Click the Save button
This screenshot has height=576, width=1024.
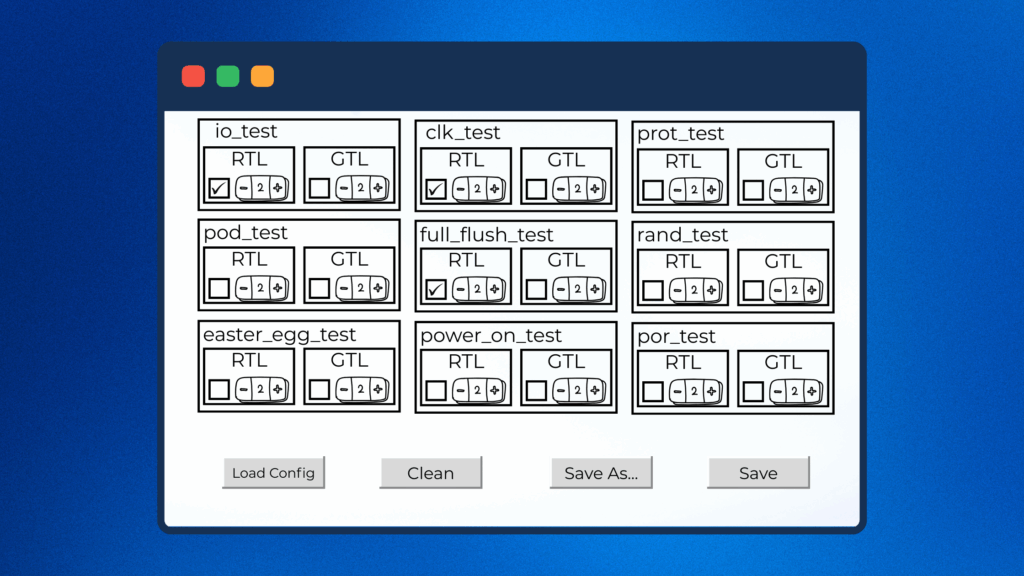[758, 473]
